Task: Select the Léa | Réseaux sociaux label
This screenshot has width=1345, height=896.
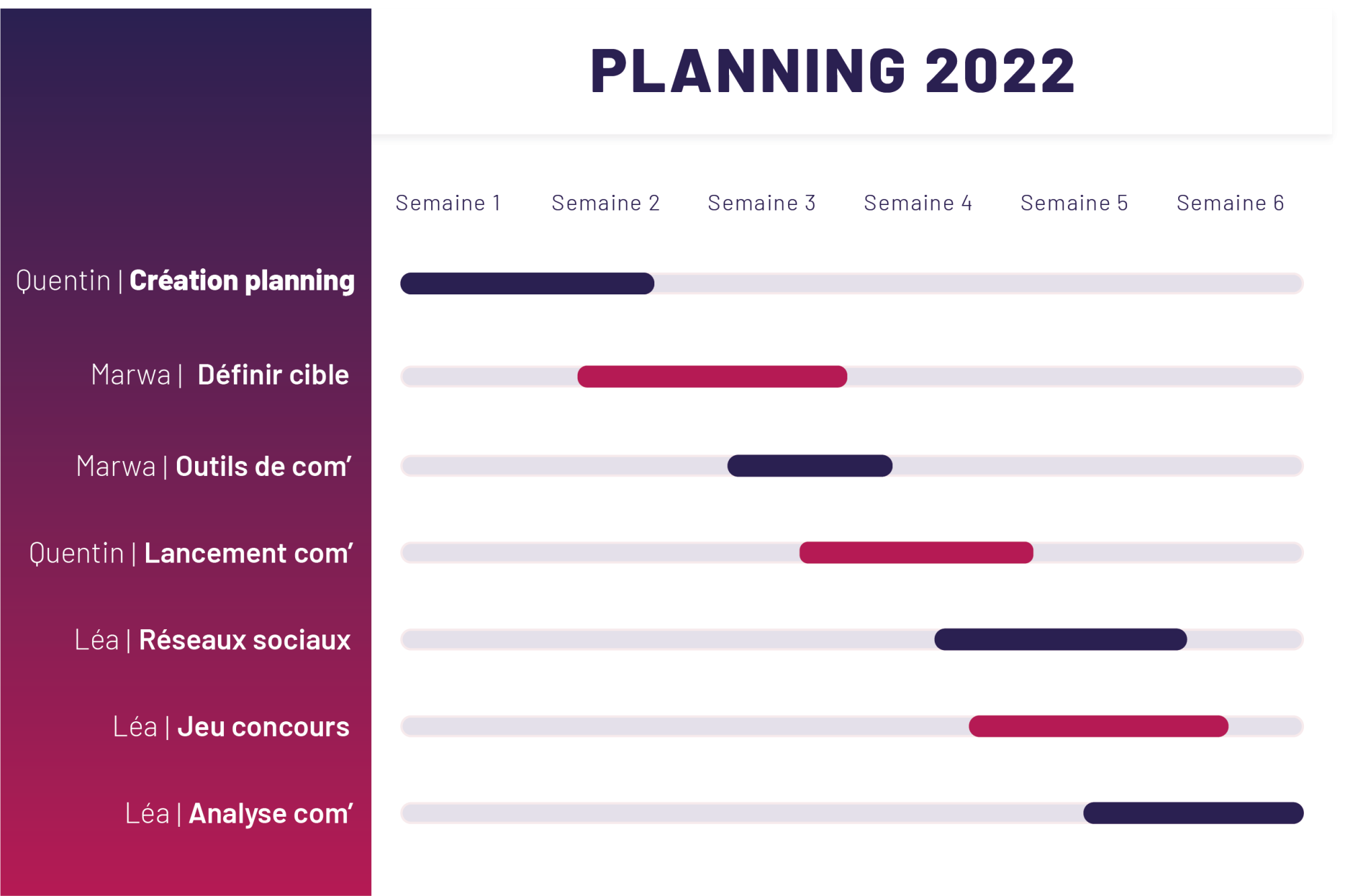Action: coord(213,640)
